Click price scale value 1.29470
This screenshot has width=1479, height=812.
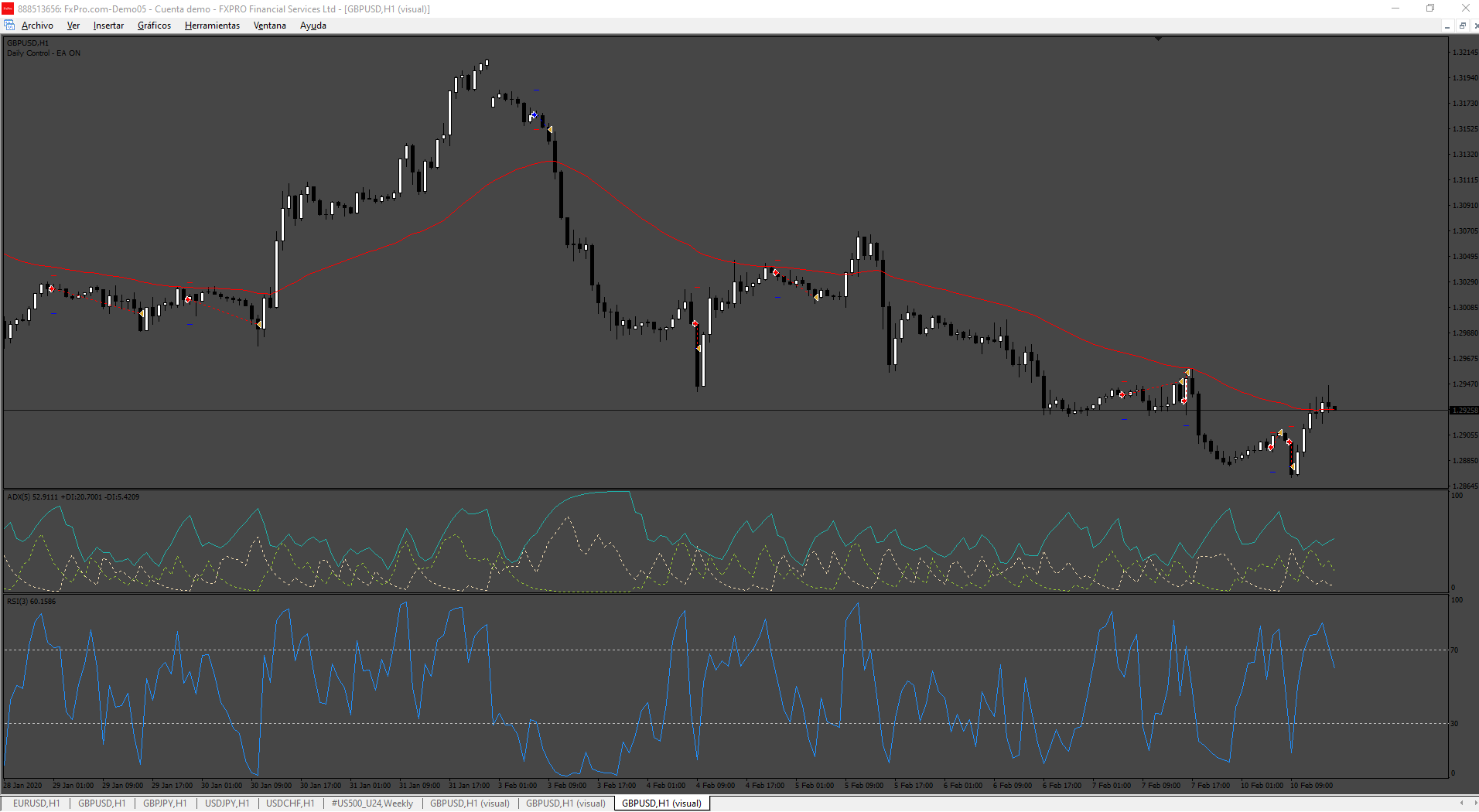(1465, 384)
